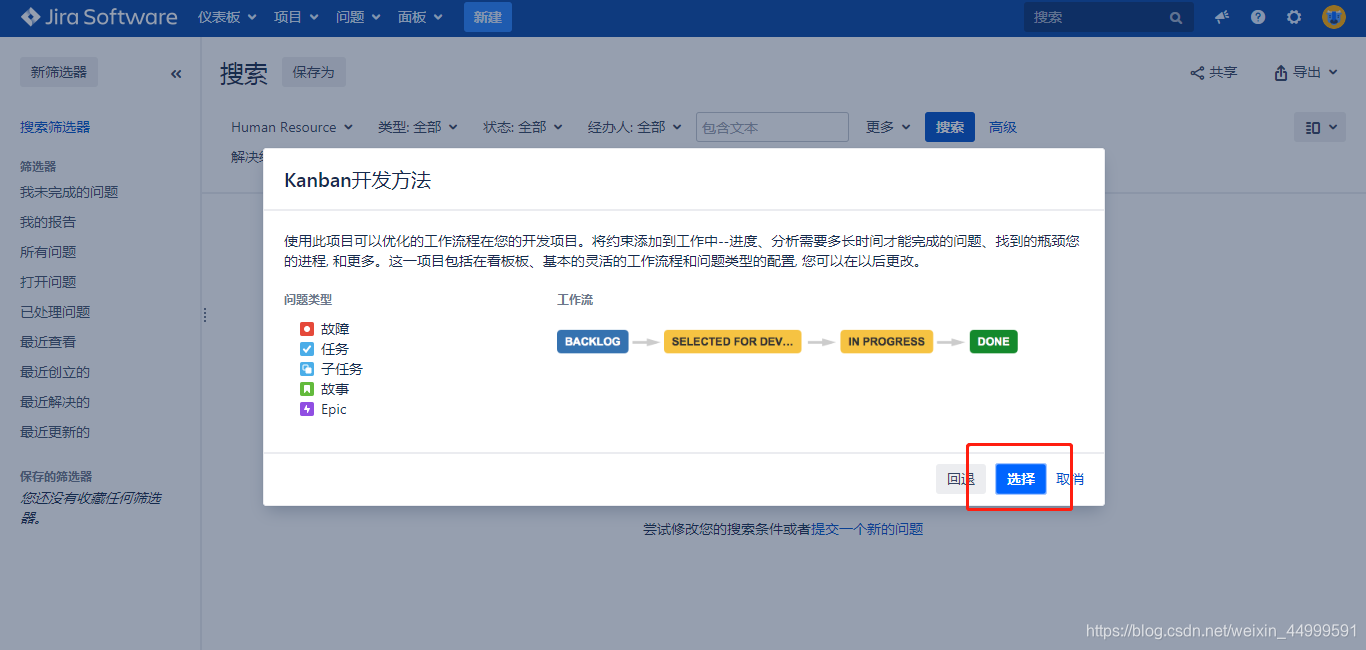Focus the 包含文本 text input
This screenshot has height=650, width=1366.
click(x=772, y=127)
